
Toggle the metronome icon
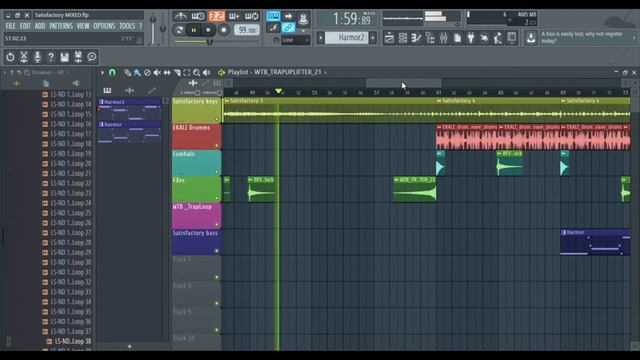[180, 16]
